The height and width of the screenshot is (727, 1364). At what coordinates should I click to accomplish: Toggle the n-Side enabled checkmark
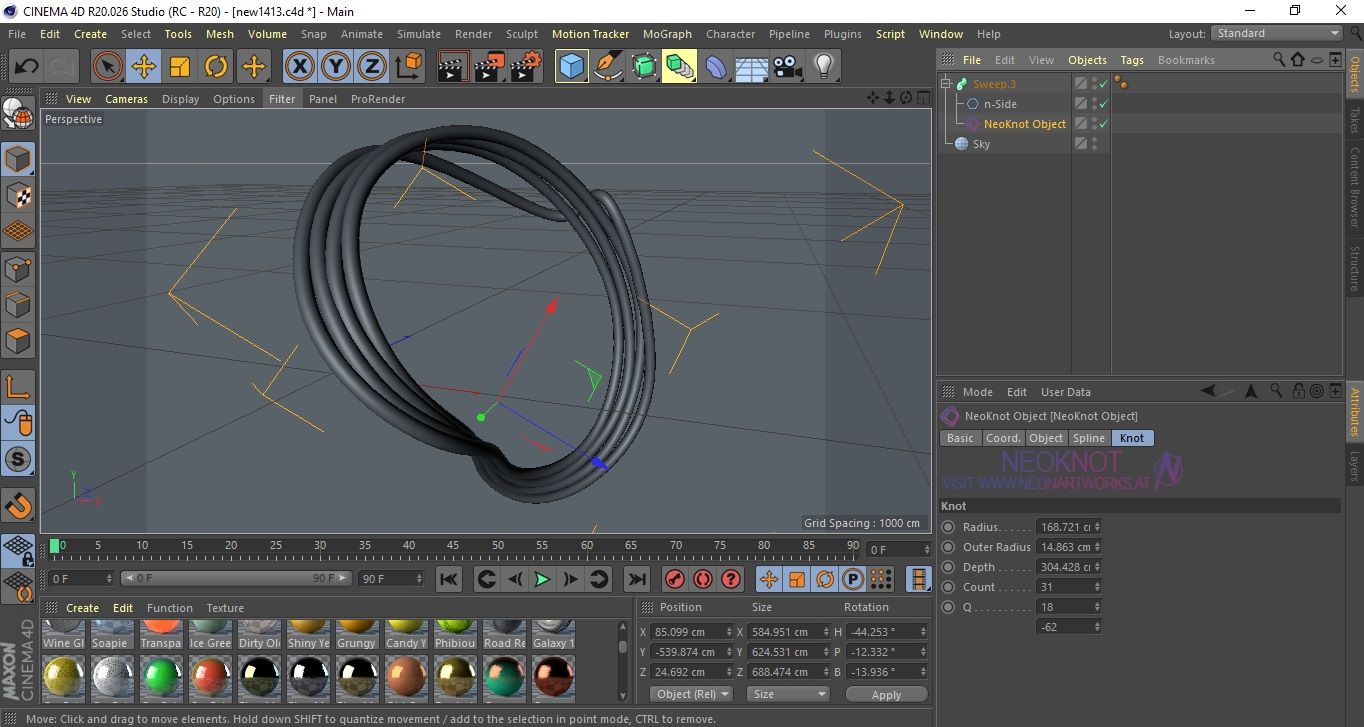point(1103,104)
